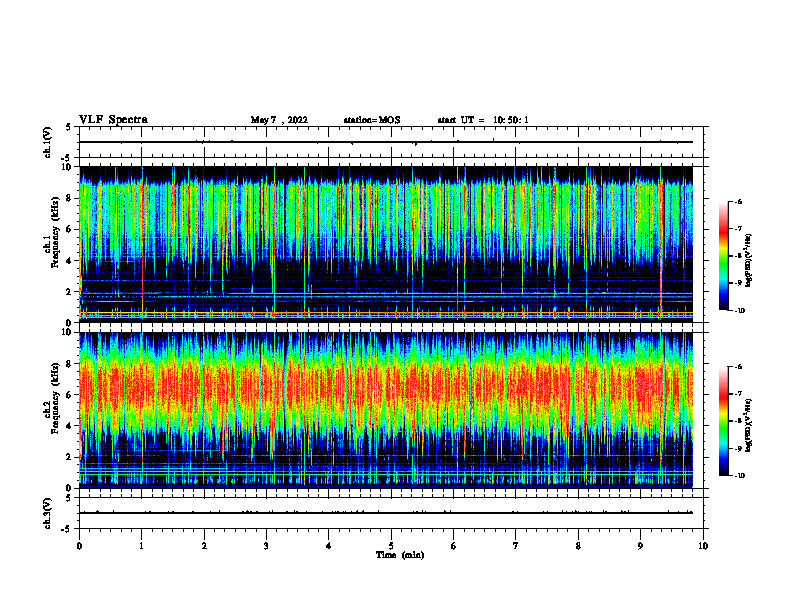
Task: Click the "6" kHz tick on the ch.2 frequency axis
Action: pyautogui.click(x=70, y=395)
